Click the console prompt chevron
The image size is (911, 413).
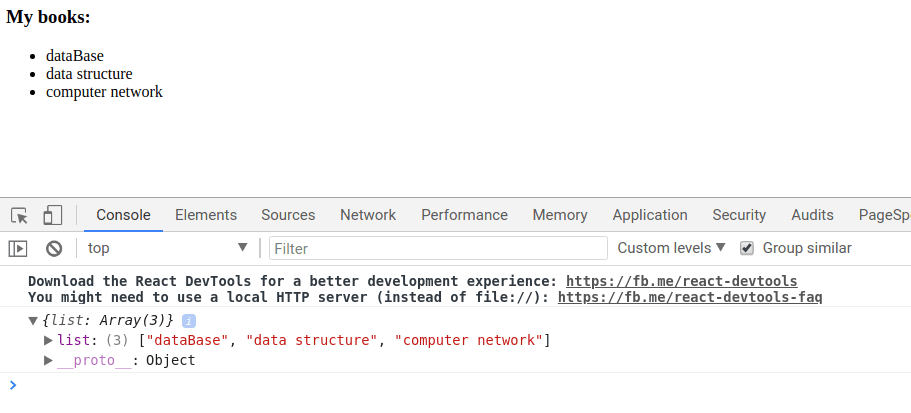12,384
